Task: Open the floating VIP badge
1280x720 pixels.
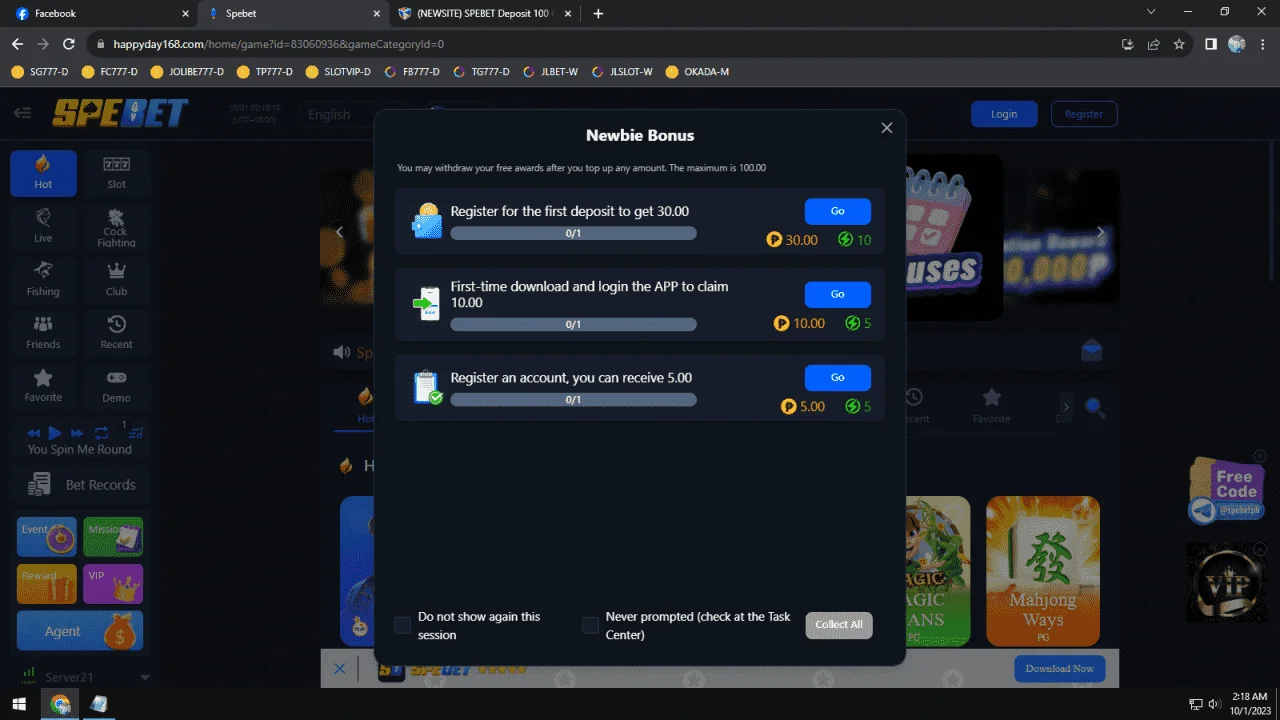Action: point(1225,582)
